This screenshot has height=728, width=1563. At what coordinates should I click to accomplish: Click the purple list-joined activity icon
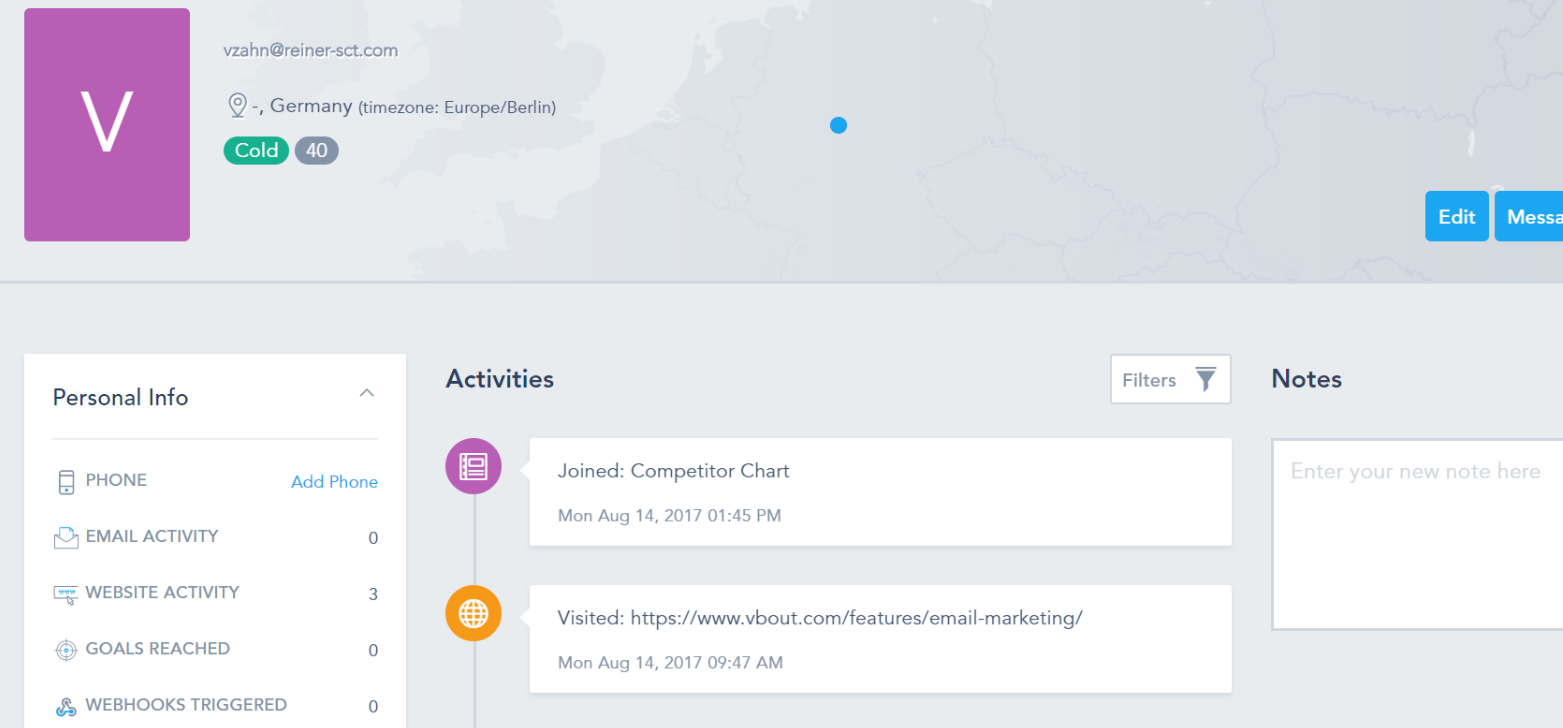point(473,466)
